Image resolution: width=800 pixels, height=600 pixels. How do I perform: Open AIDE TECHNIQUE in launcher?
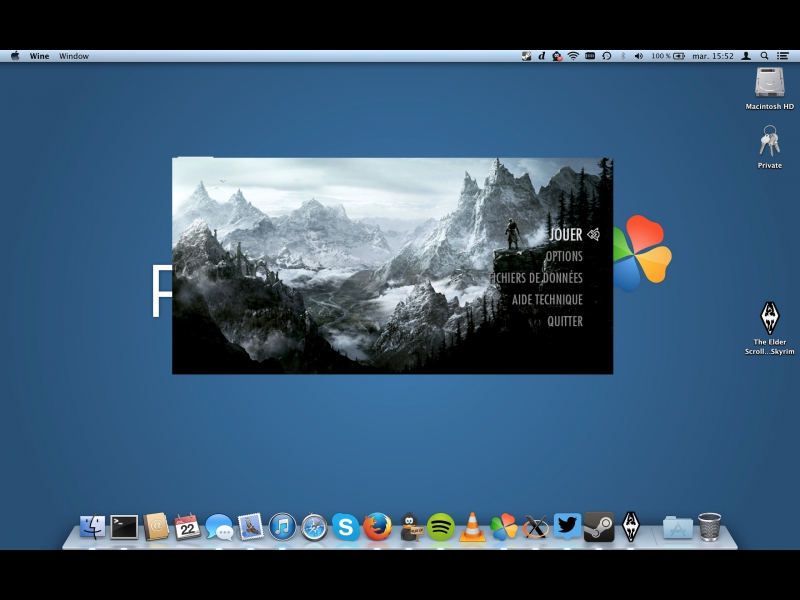click(x=547, y=300)
